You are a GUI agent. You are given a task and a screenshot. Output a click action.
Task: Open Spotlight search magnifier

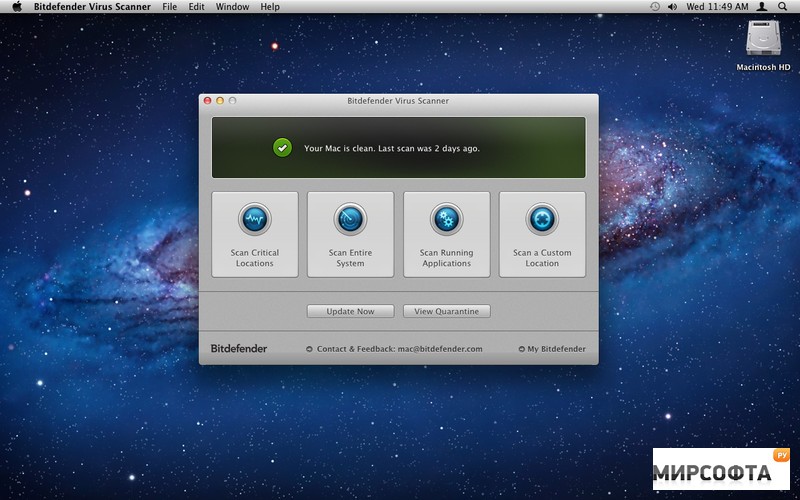786,7
